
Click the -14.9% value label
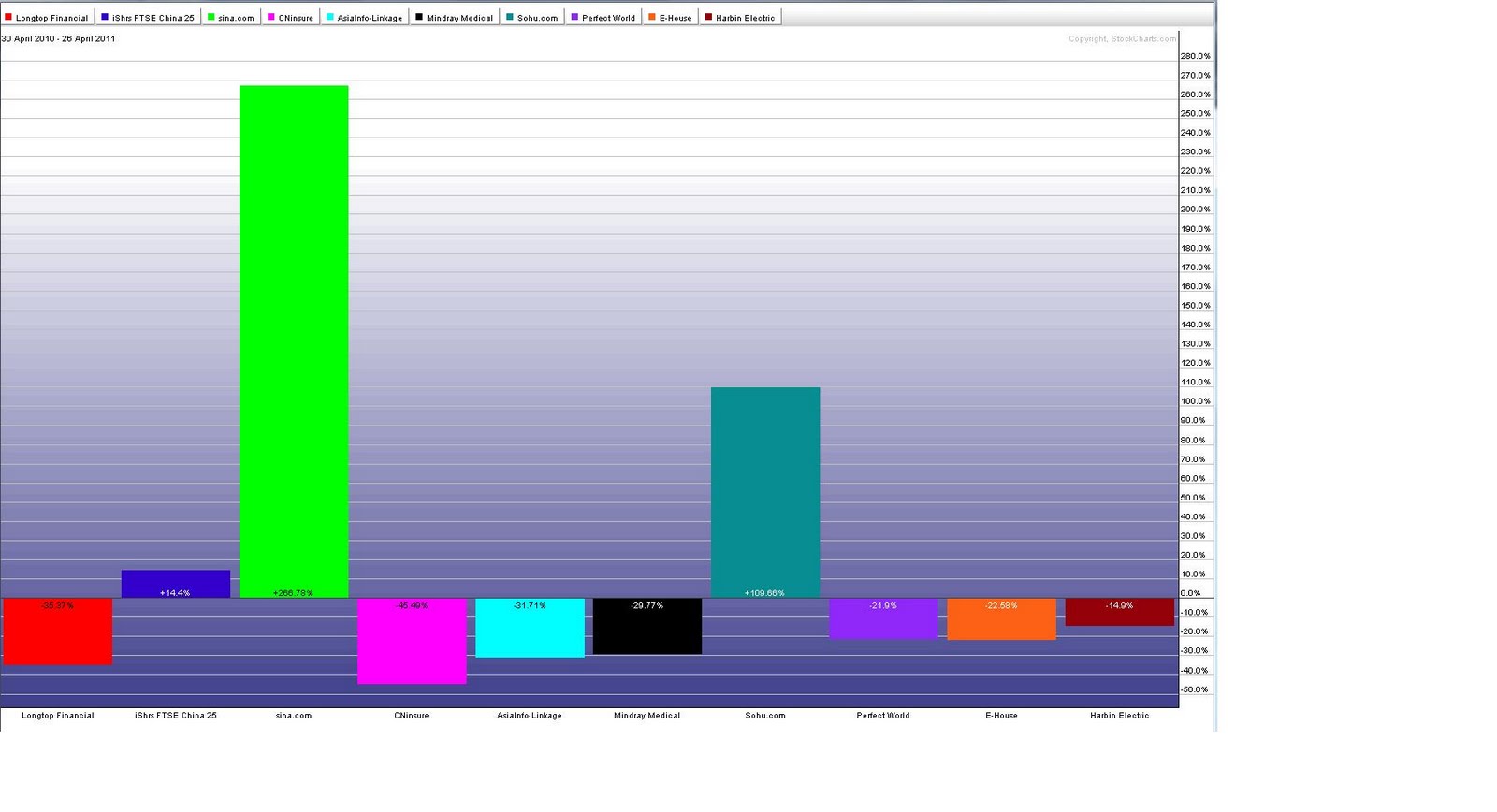[1119, 606]
